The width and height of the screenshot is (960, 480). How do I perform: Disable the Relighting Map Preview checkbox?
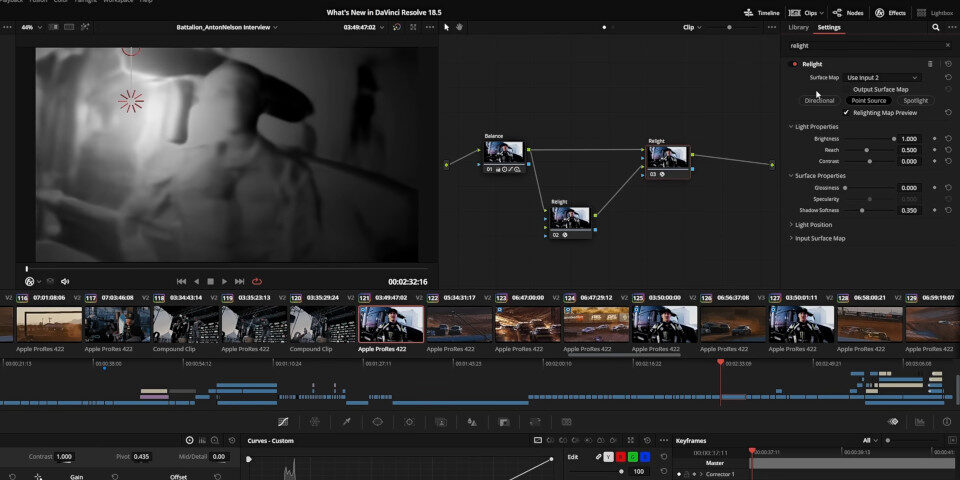(x=846, y=113)
